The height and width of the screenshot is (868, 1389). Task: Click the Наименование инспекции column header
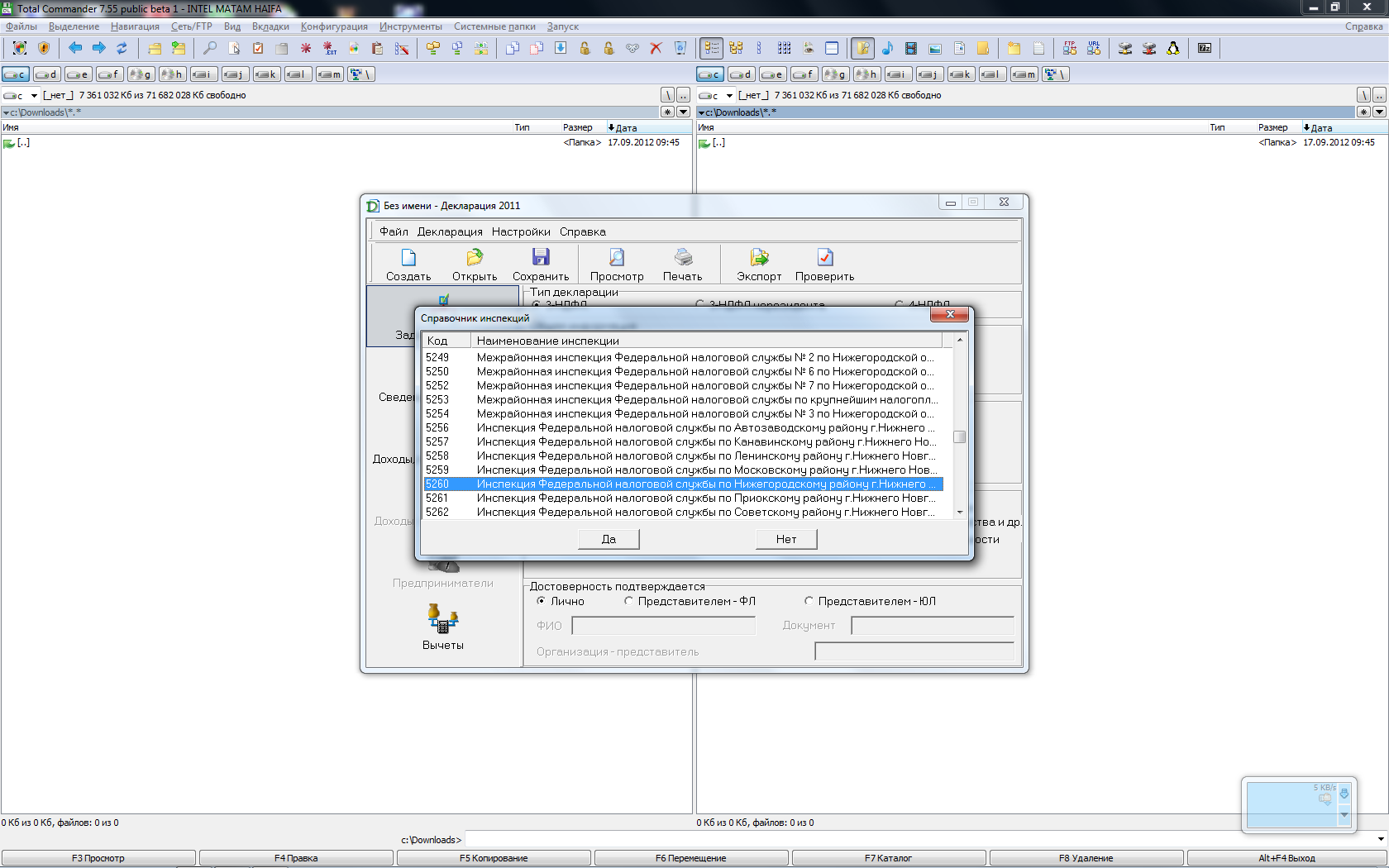(706, 341)
